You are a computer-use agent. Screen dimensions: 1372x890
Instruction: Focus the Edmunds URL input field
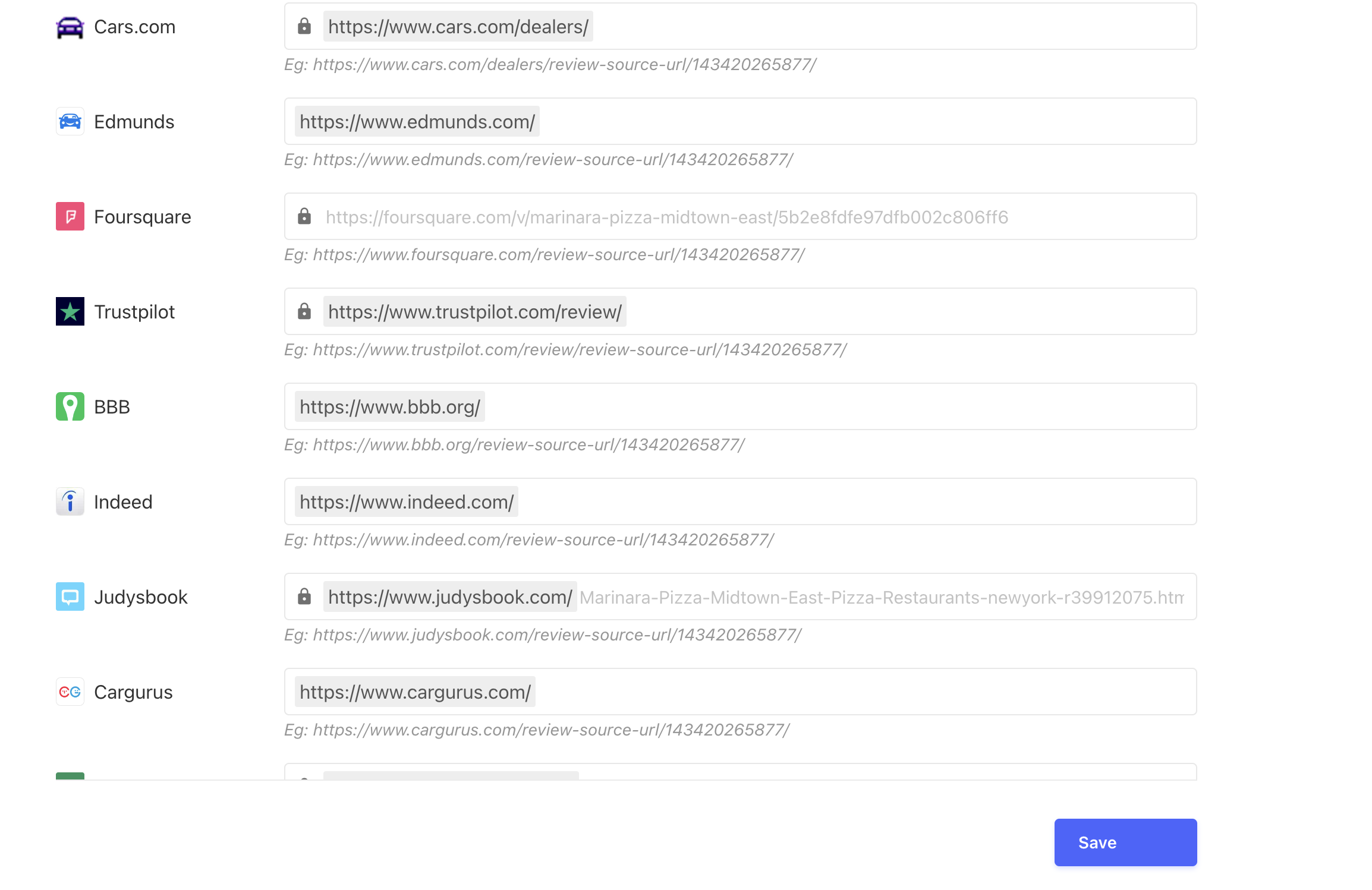[x=740, y=122]
